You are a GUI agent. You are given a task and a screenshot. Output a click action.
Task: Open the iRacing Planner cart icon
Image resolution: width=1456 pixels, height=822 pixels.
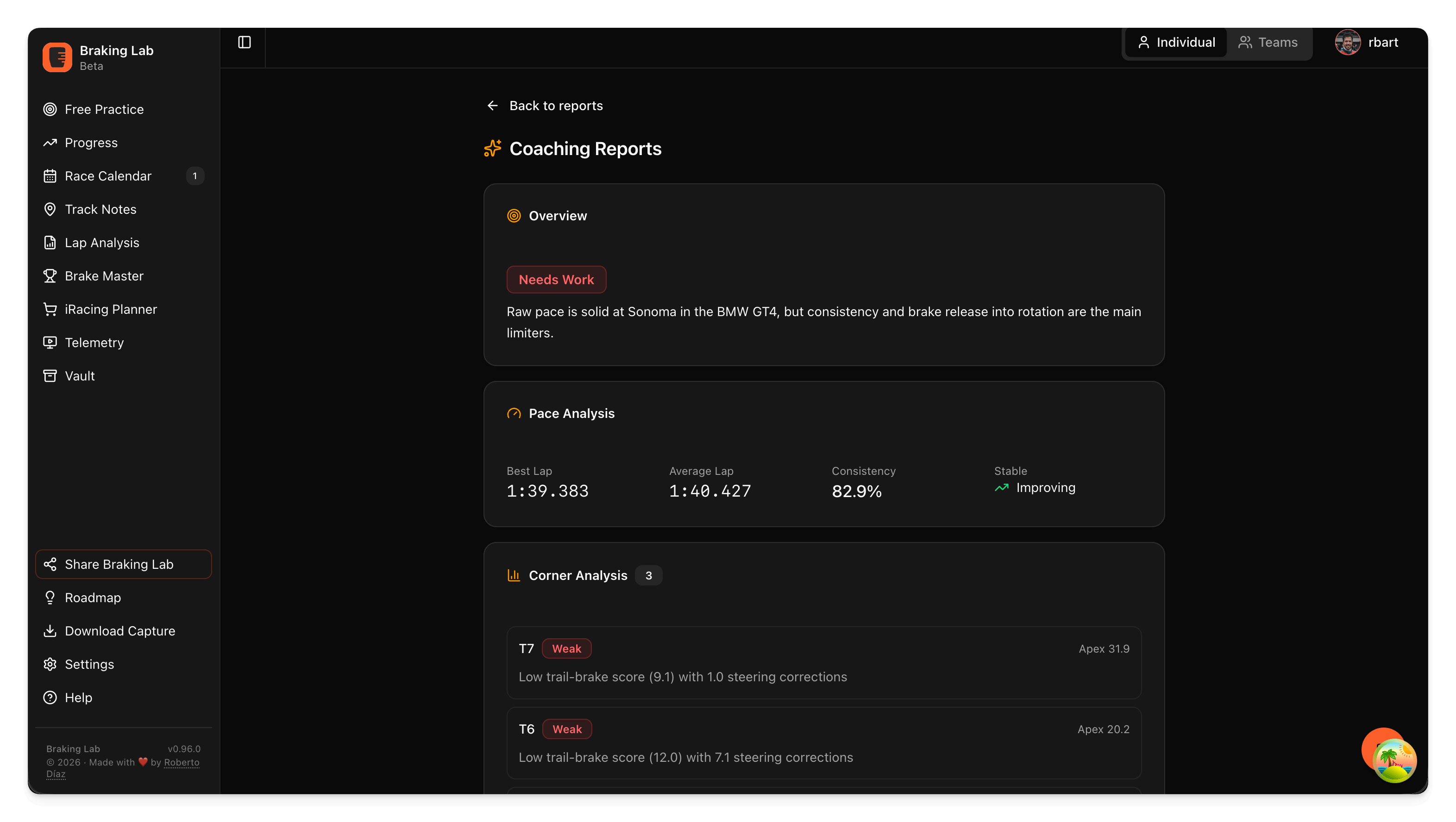(50, 308)
